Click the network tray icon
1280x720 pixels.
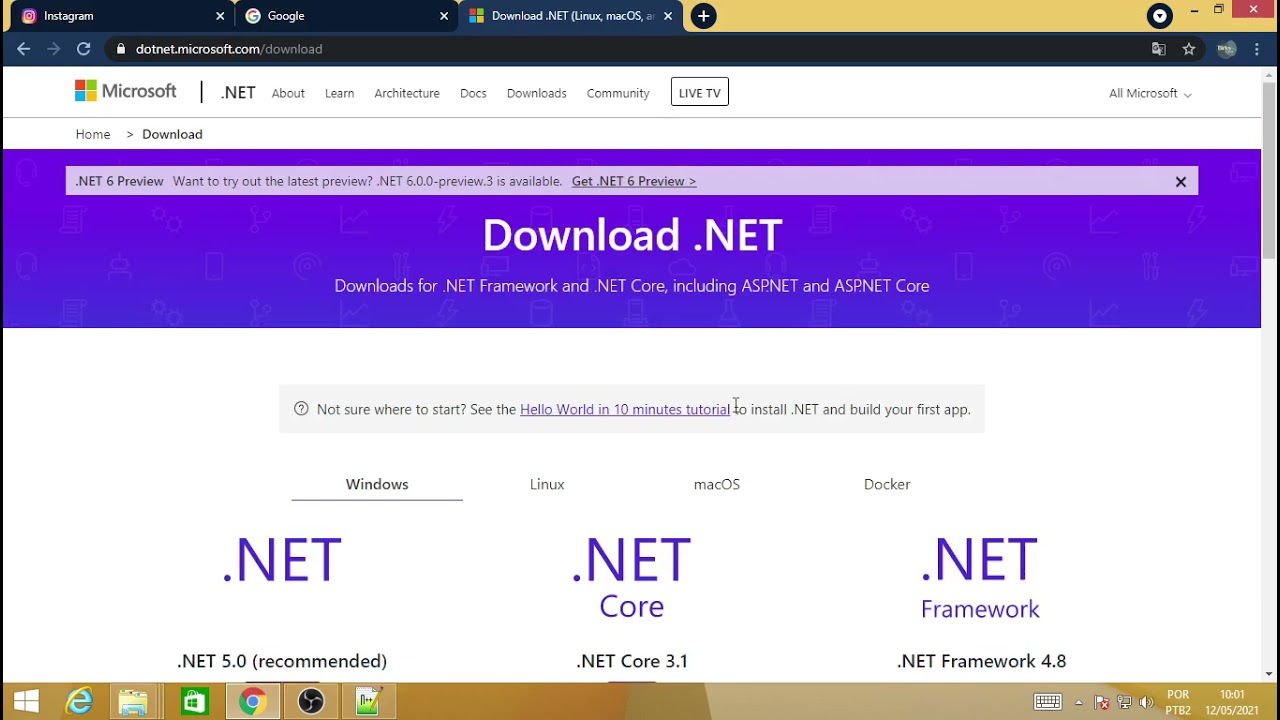point(1124,702)
